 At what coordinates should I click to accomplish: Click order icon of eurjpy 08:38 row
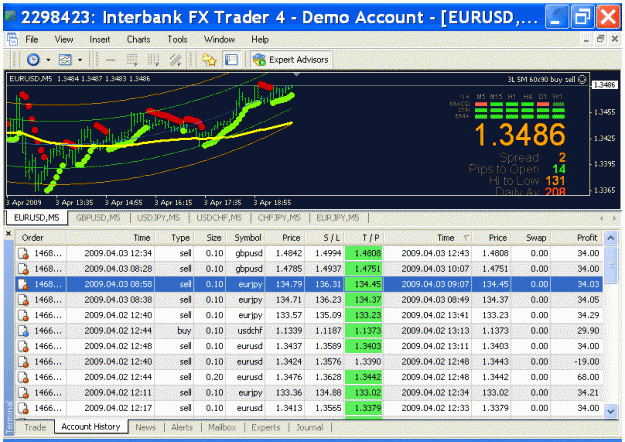coord(24,300)
